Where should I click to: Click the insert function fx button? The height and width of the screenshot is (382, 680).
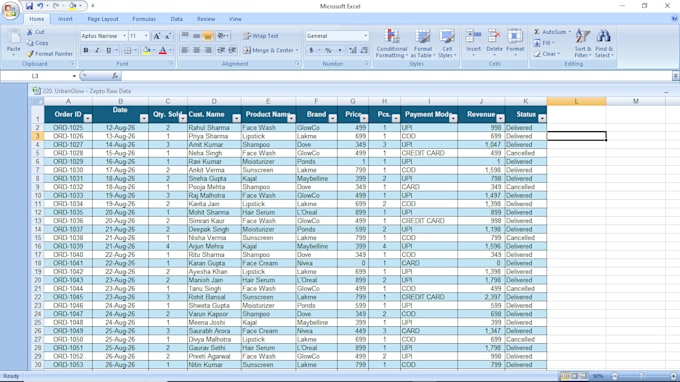tap(115, 76)
